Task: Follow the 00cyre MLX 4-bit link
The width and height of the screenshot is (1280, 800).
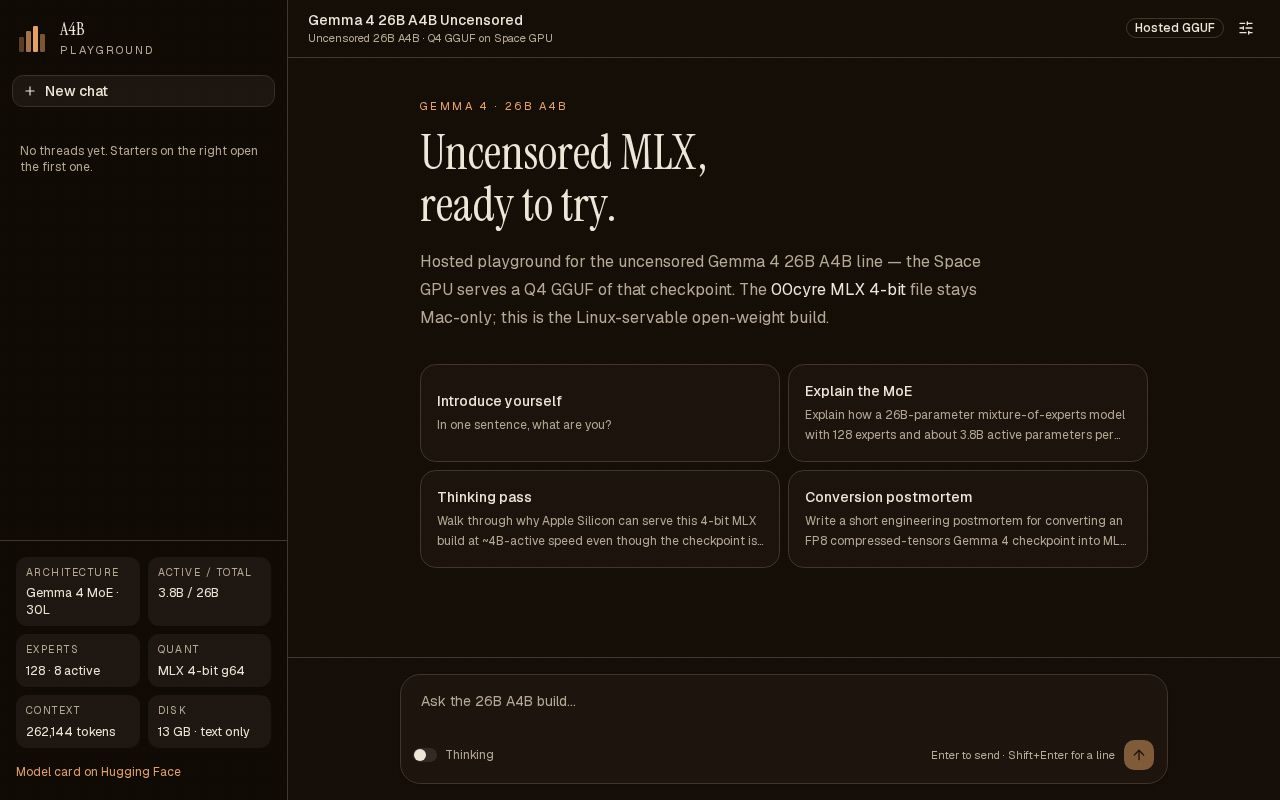Action: pos(838,290)
